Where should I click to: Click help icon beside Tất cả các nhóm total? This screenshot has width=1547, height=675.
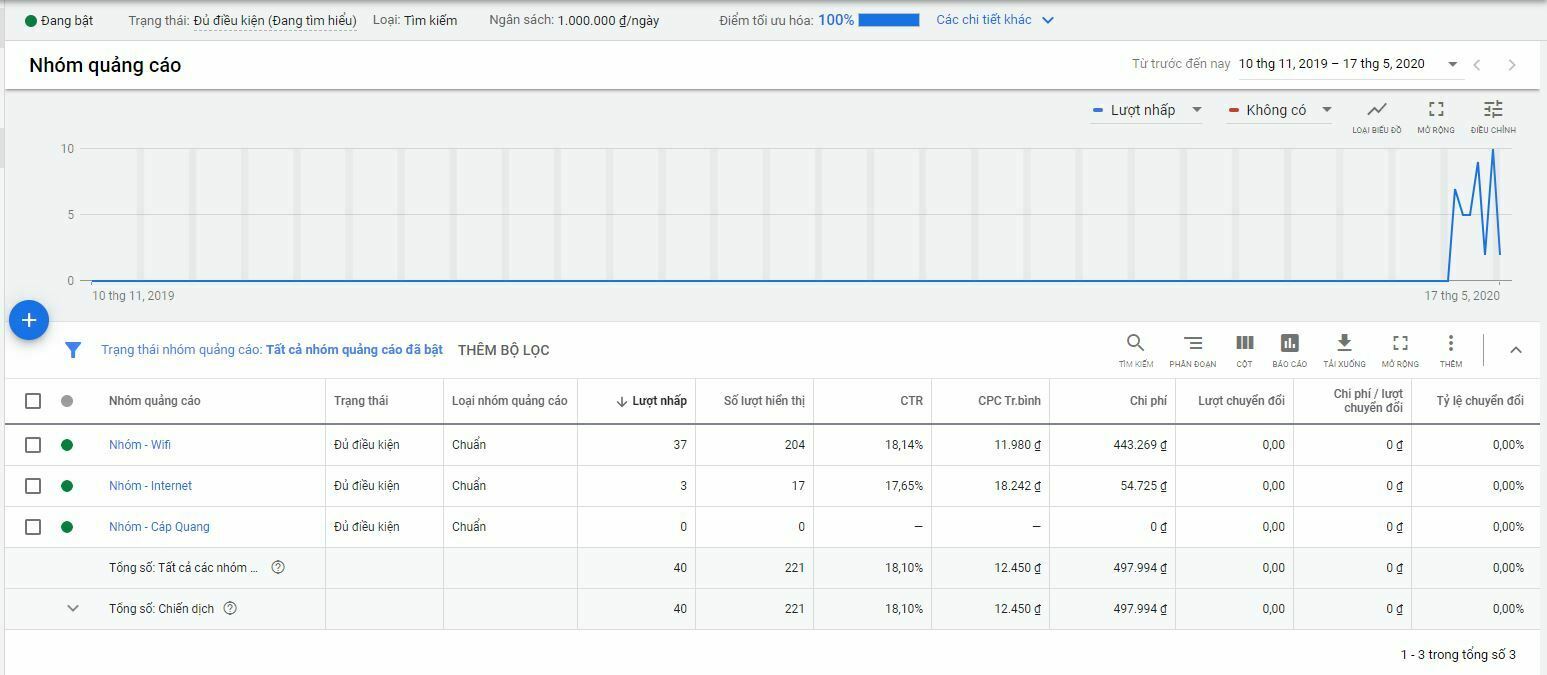tap(278, 567)
